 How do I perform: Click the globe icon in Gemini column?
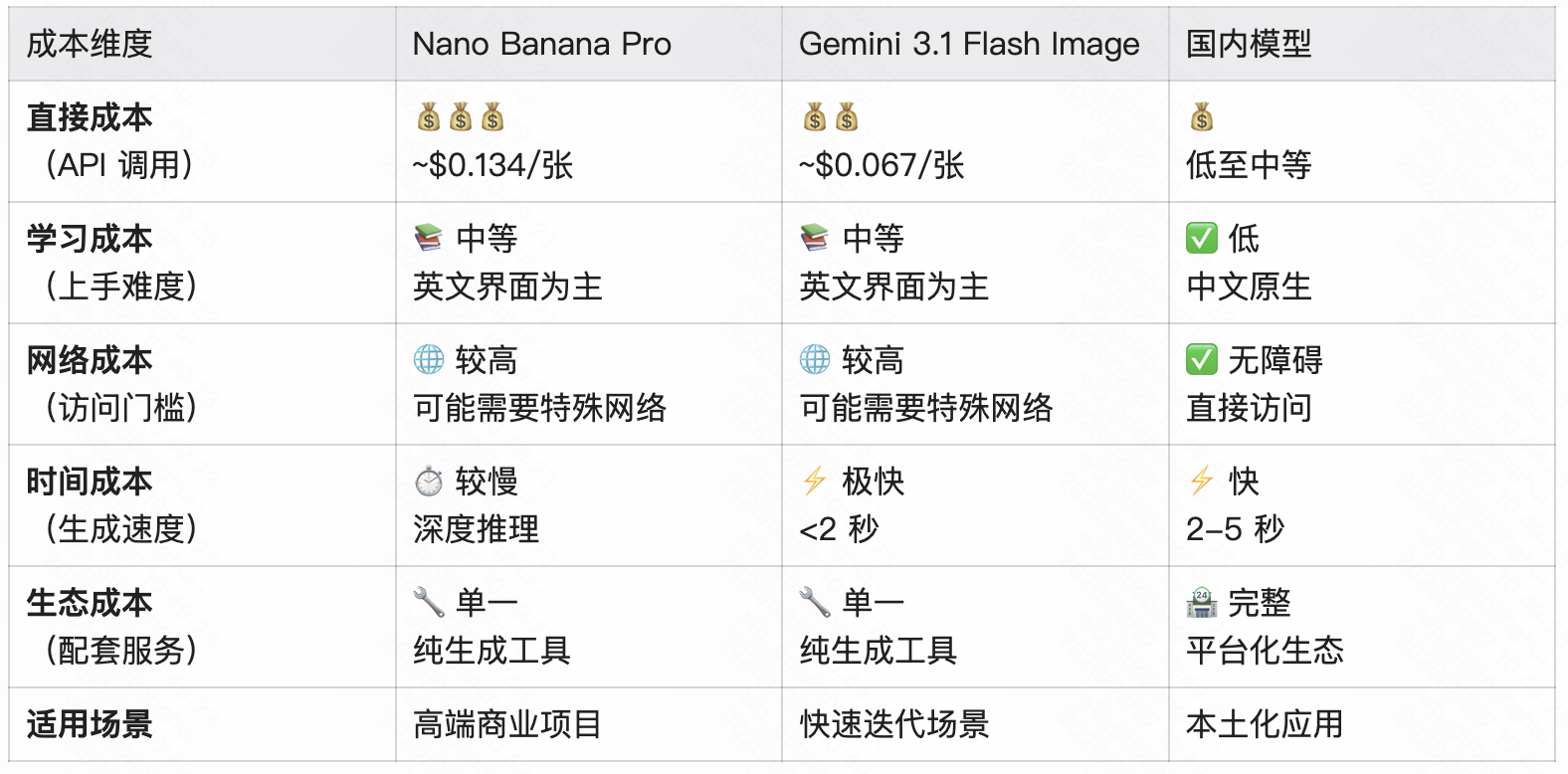point(815,360)
